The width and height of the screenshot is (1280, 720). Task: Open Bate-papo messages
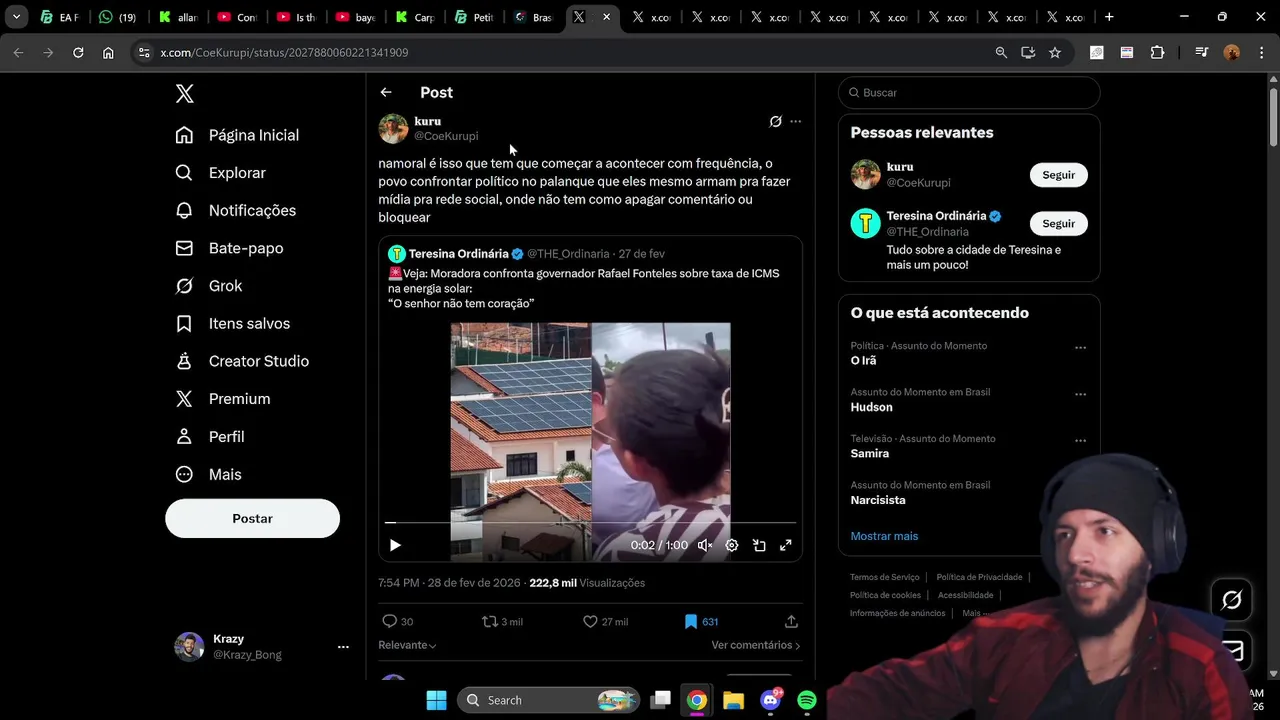point(229,248)
